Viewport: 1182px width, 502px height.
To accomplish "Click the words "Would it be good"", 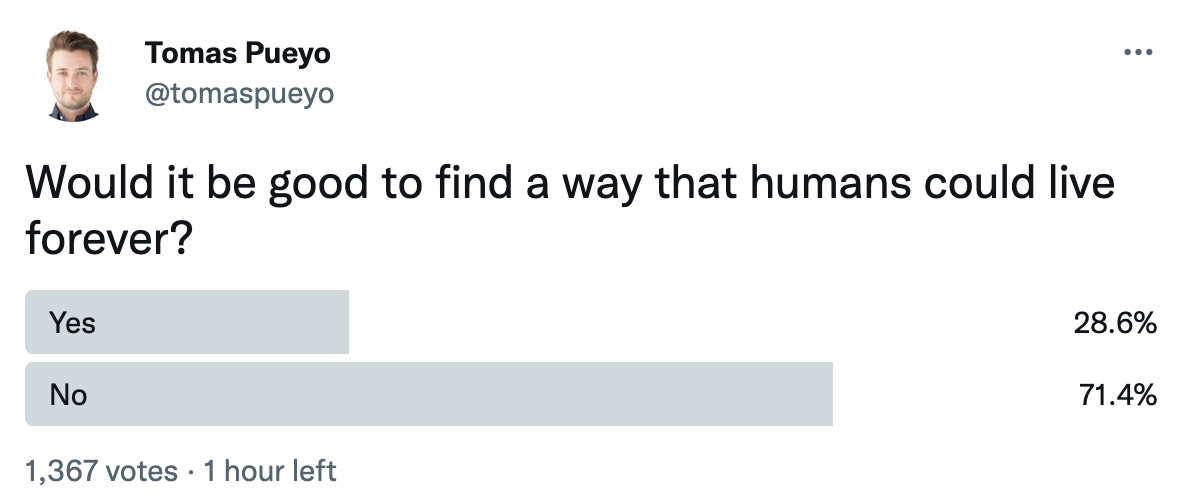I will tap(190, 186).
